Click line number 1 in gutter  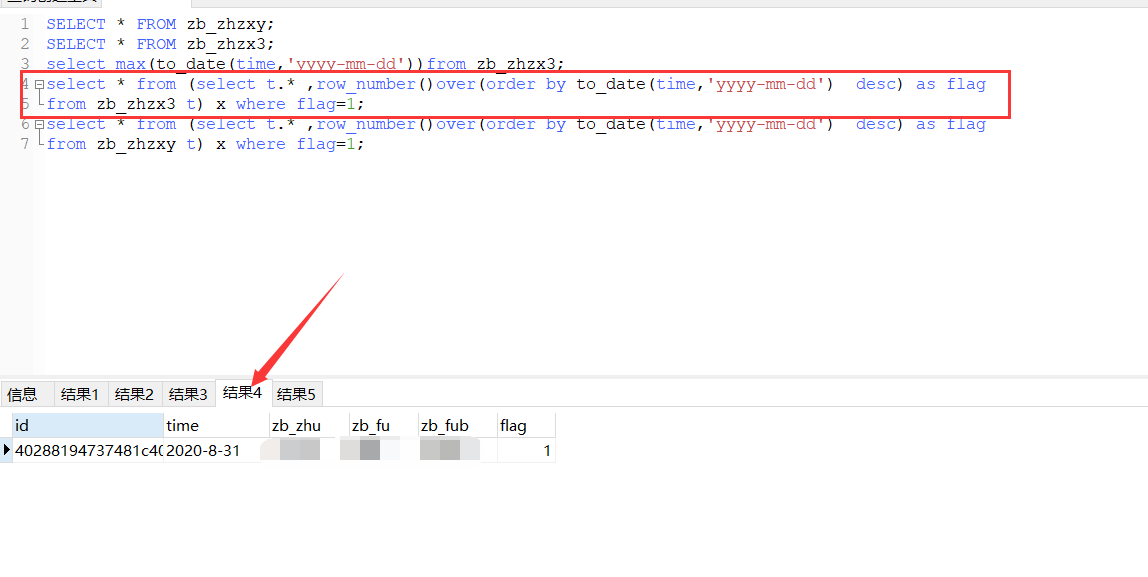pos(25,24)
